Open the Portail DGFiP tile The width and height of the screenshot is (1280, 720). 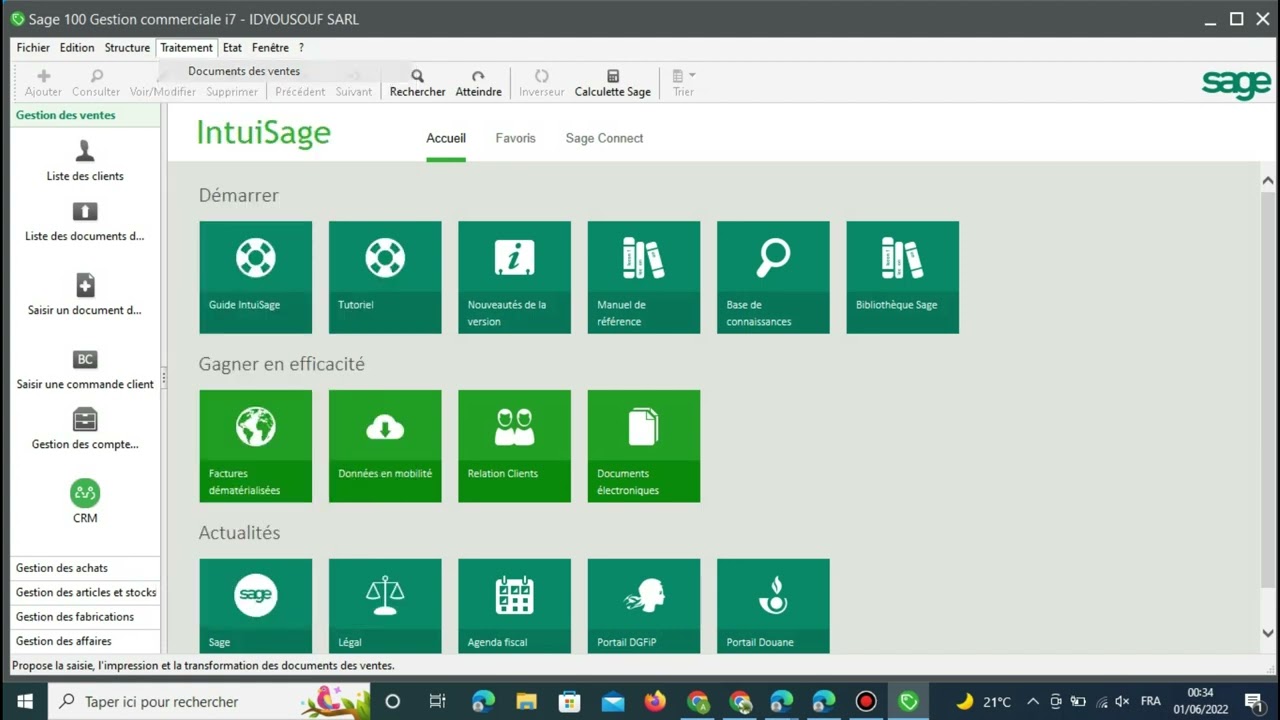coord(644,606)
